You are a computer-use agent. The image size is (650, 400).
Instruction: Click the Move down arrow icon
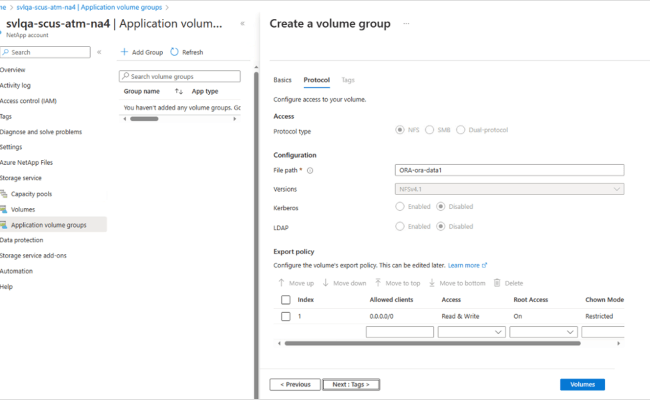point(325,283)
